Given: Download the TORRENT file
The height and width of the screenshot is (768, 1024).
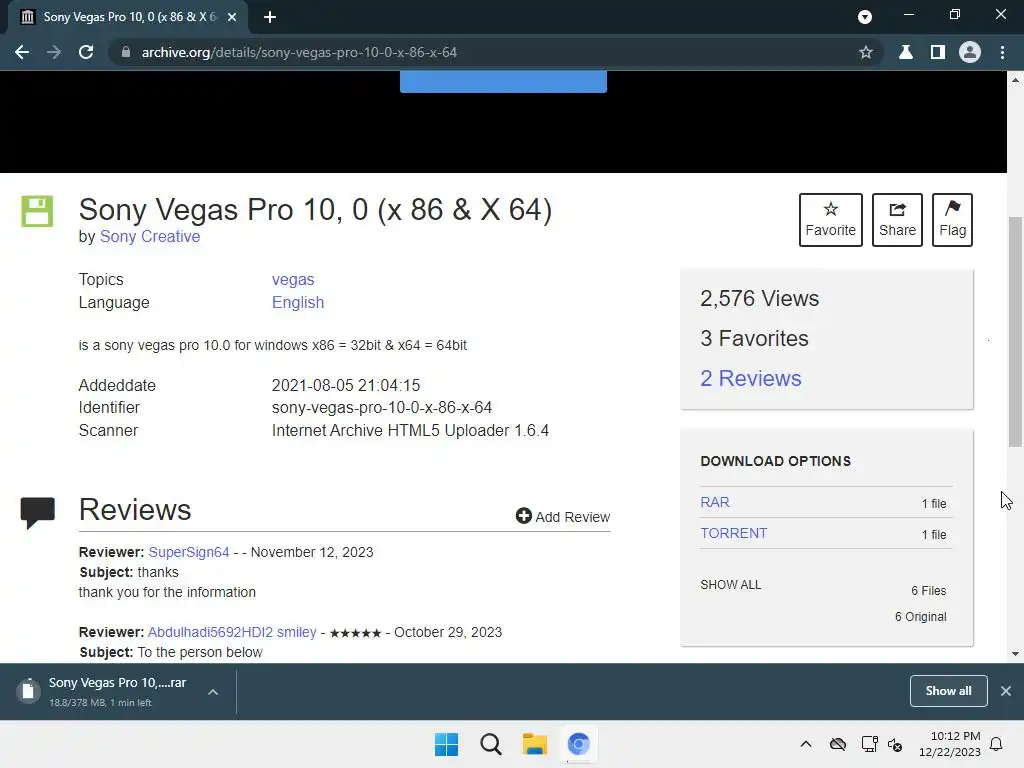Looking at the screenshot, I should click(733, 533).
